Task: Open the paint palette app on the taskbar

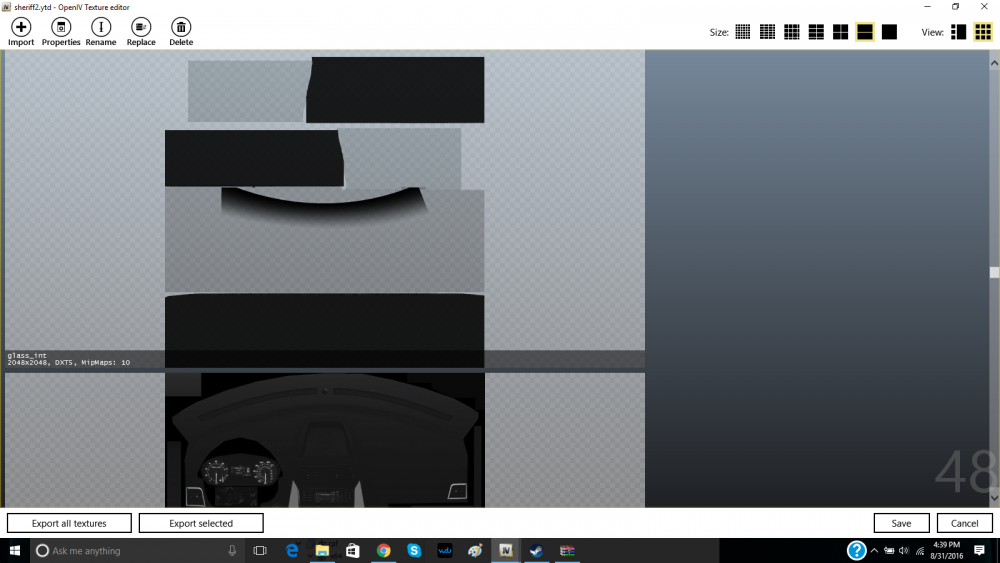Action: click(x=475, y=551)
